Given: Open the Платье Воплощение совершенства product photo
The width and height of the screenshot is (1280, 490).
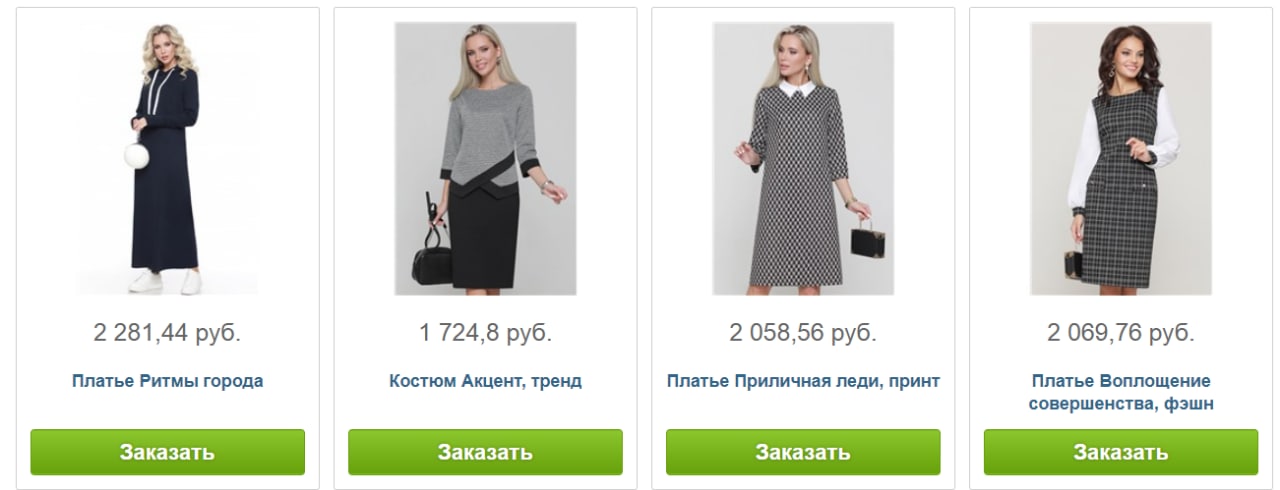Looking at the screenshot, I should [x=1121, y=158].
